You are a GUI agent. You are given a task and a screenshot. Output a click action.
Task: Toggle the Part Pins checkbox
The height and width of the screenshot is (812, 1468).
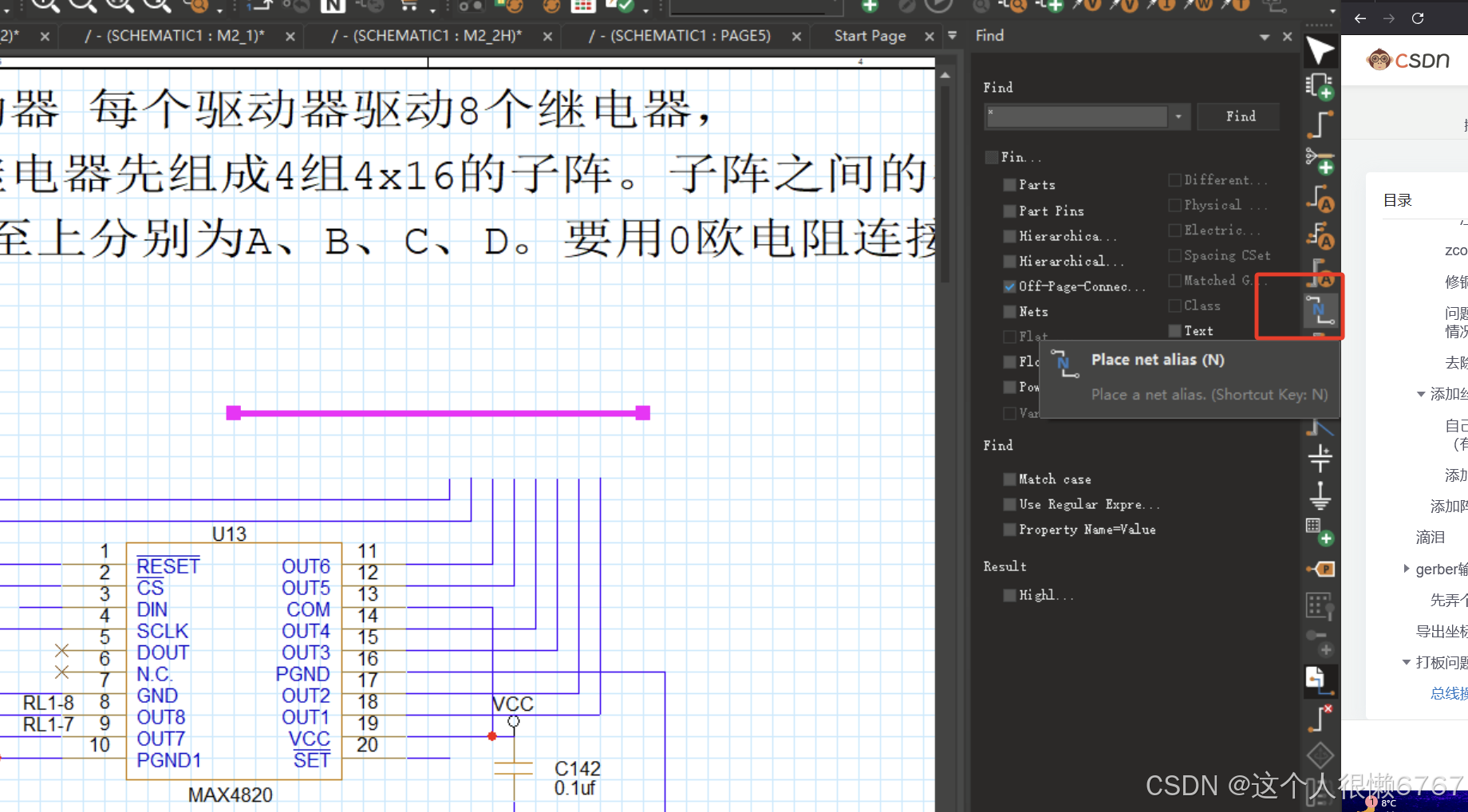[x=1009, y=211]
